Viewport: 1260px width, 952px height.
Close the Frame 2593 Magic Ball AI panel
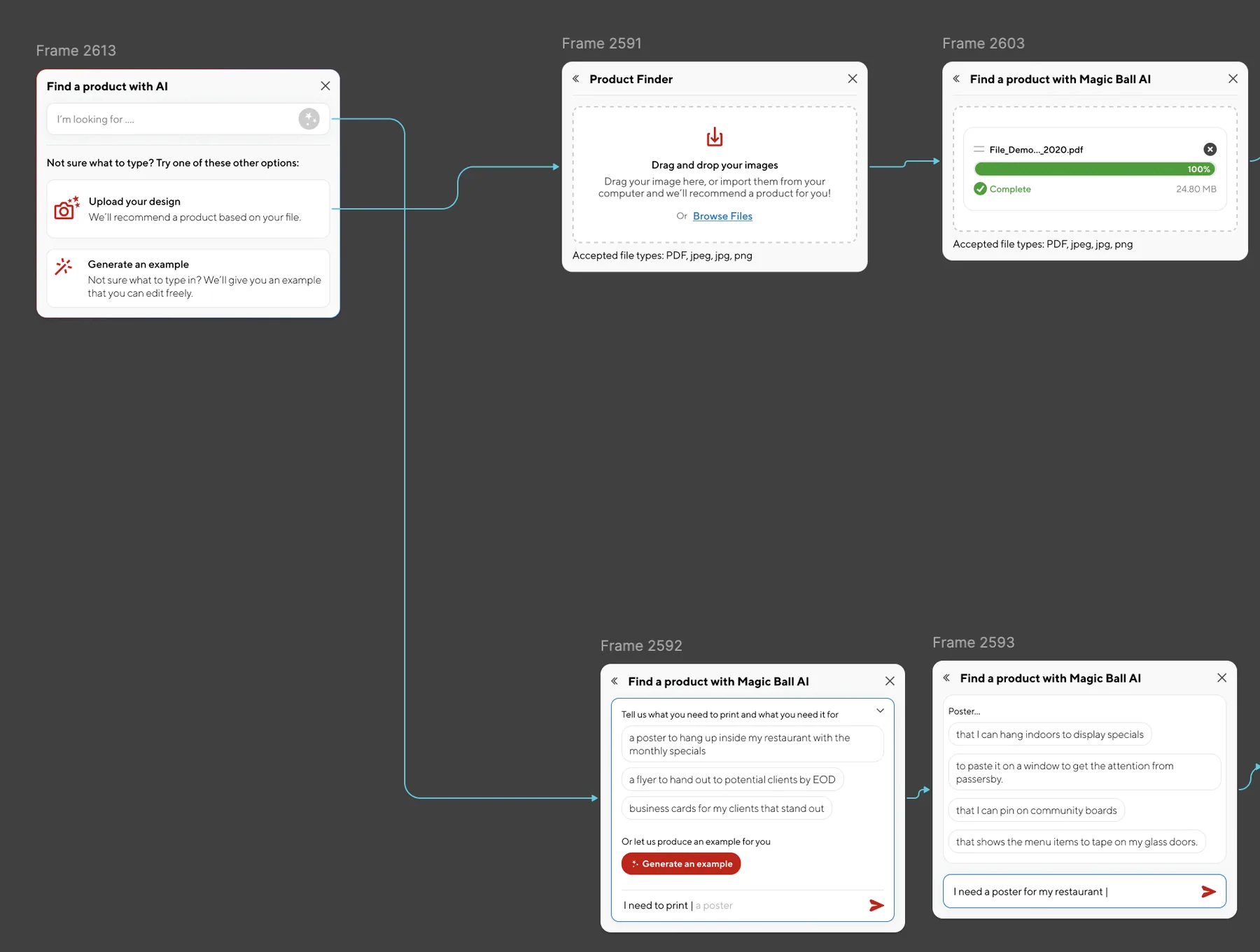point(1221,678)
